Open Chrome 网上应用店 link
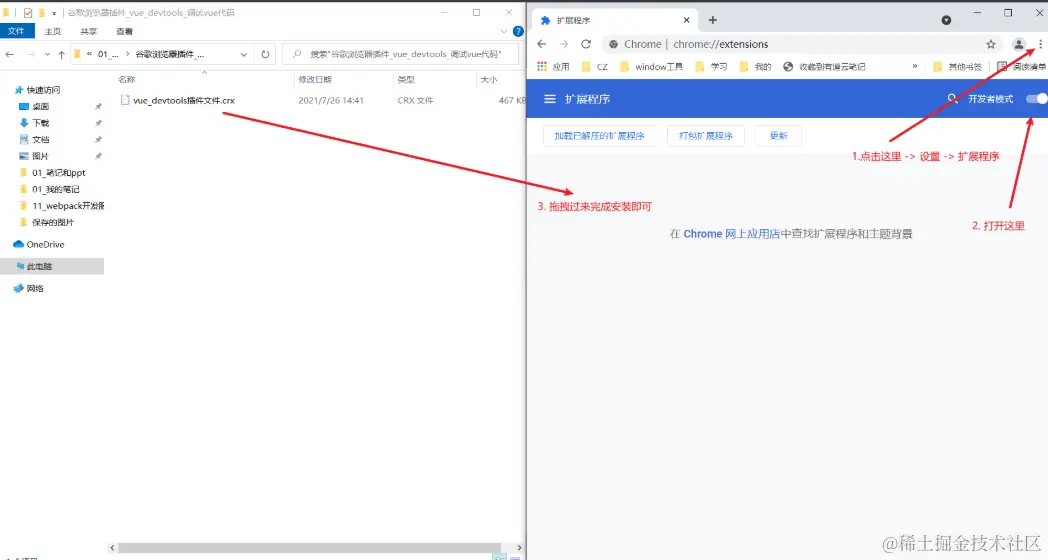The width and height of the screenshot is (1048, 560). (731, 234)
